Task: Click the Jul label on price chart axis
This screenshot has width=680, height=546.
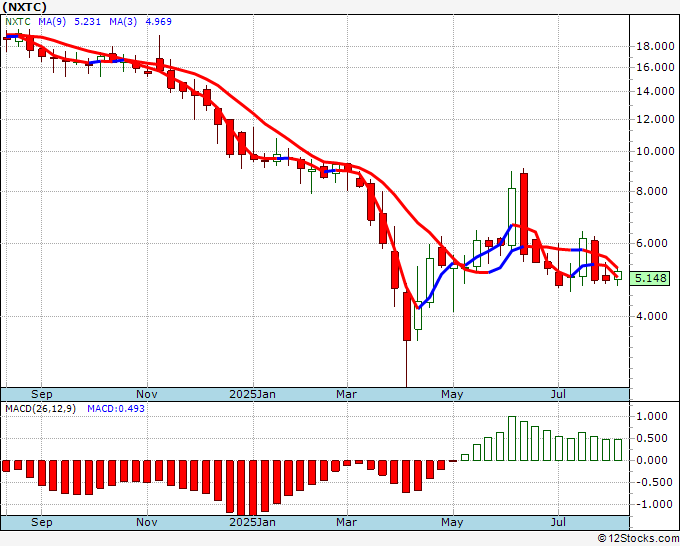Action: 559,394
